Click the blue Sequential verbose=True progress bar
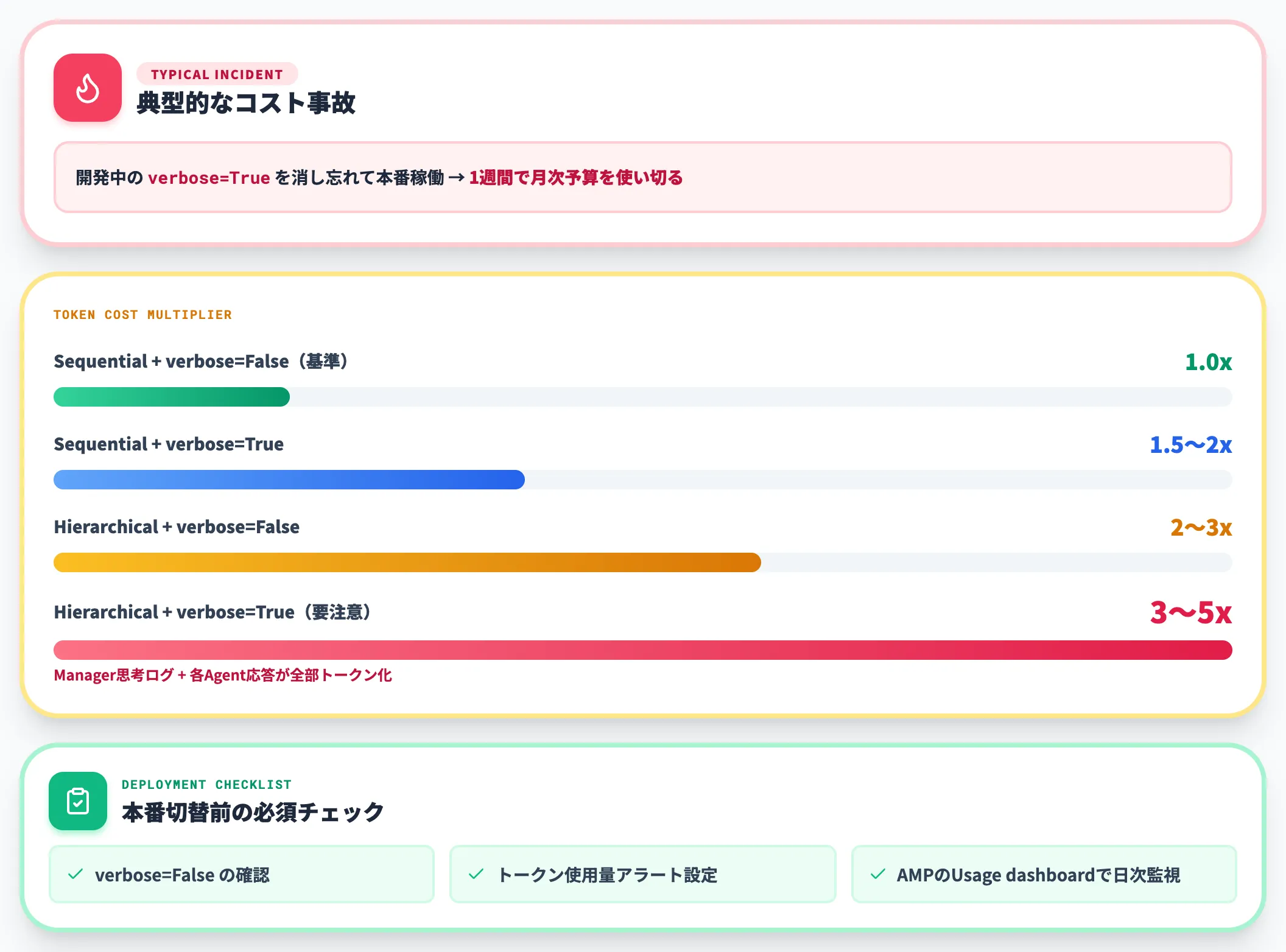The height and width of the screenshot is (952, 1286). (289, 480)
